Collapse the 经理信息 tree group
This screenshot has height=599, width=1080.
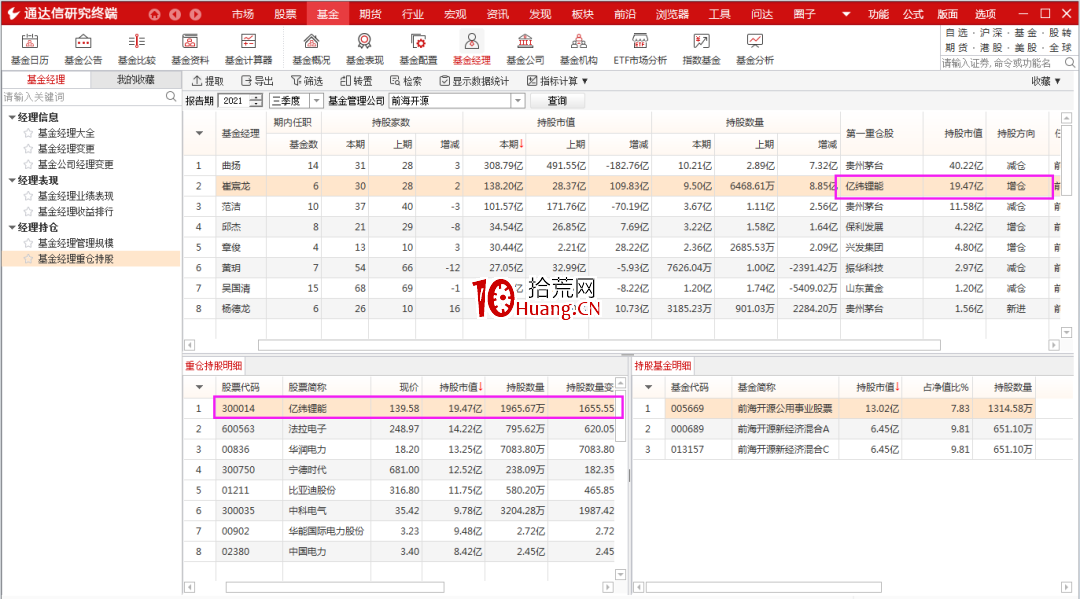(12, 118)
